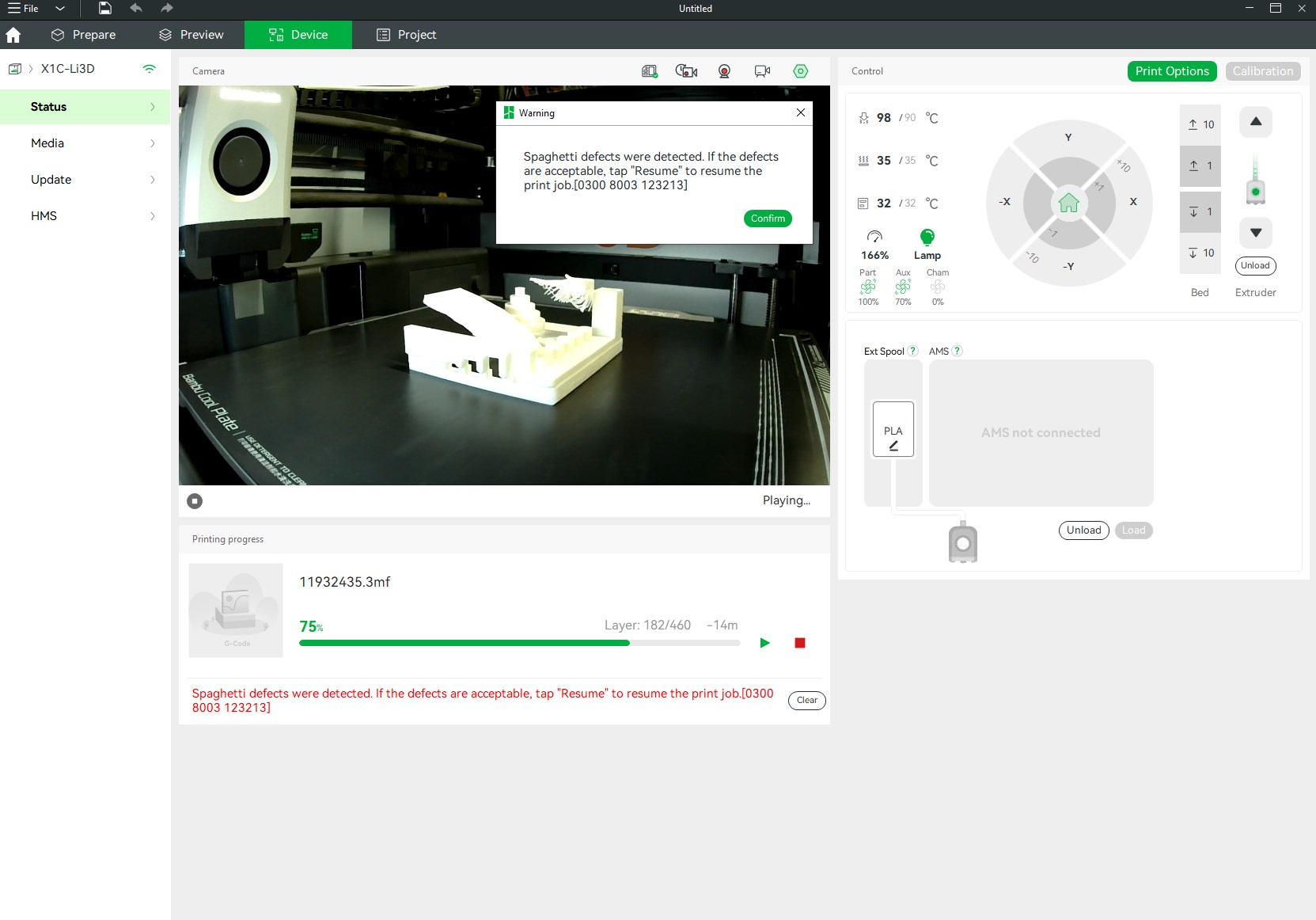Switch to the Prepare tab
Image resolution: width=1316 pixels, height=920 pixels.
[83, 35]
